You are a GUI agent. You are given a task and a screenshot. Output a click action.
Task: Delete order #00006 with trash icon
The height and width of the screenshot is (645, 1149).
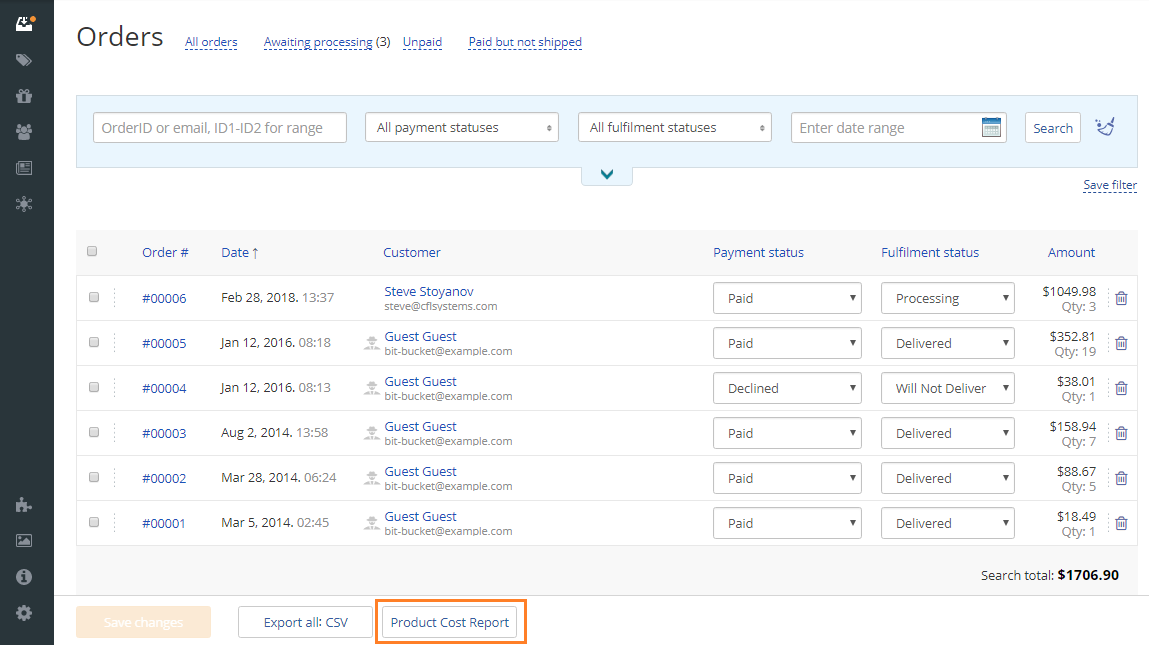point(1121,298)
